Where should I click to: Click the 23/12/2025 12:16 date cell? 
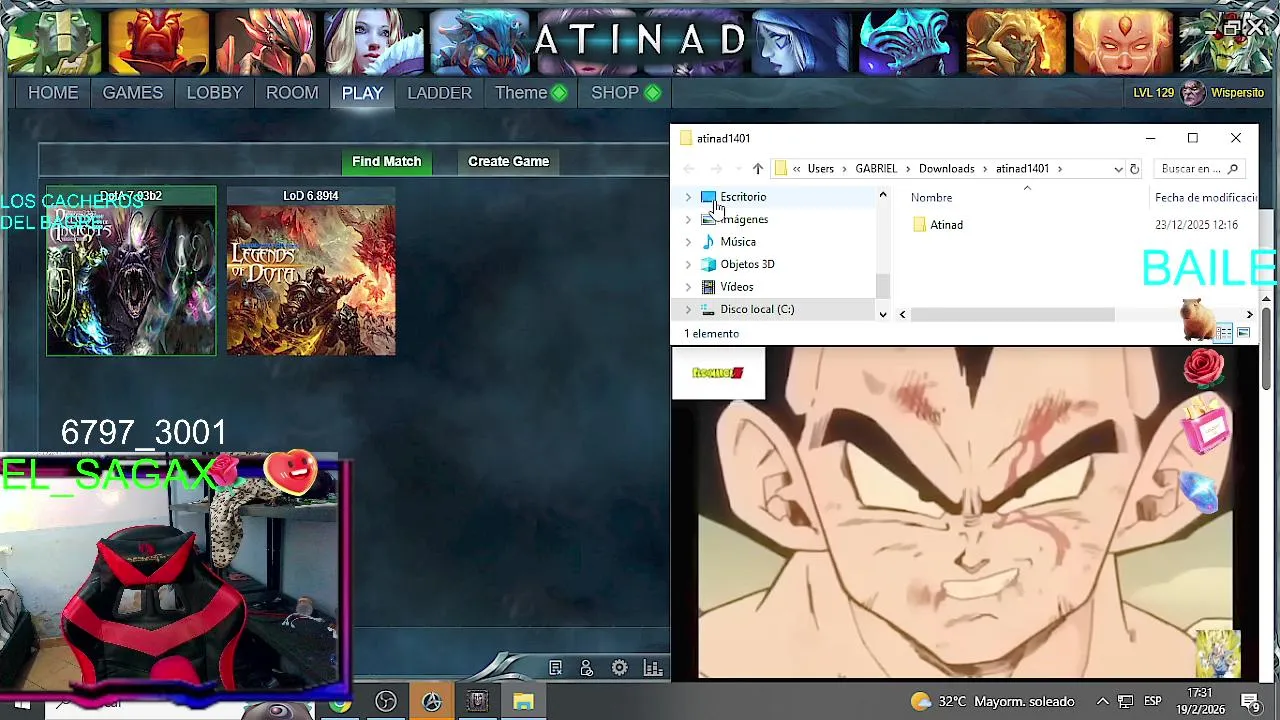click(1196, 225)
